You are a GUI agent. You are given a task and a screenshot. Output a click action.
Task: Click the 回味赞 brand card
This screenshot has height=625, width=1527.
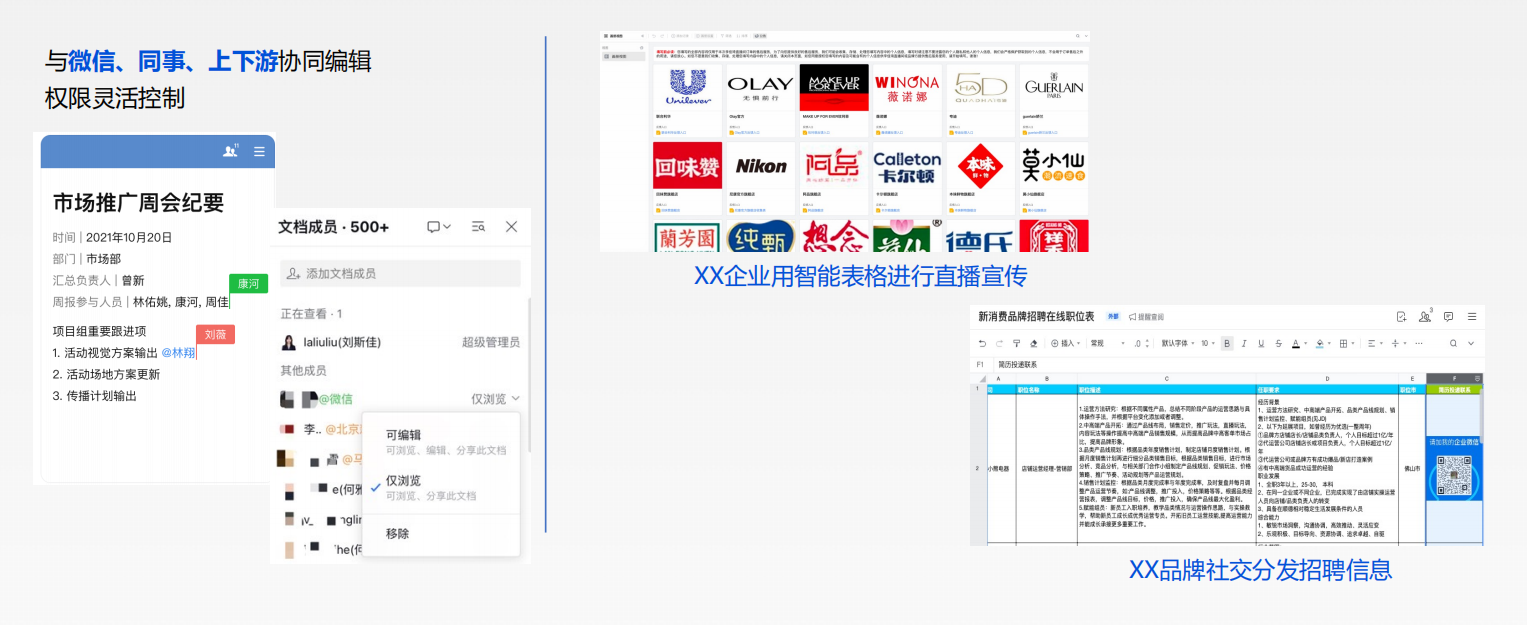pyautogui.click(x=687, y=177)
